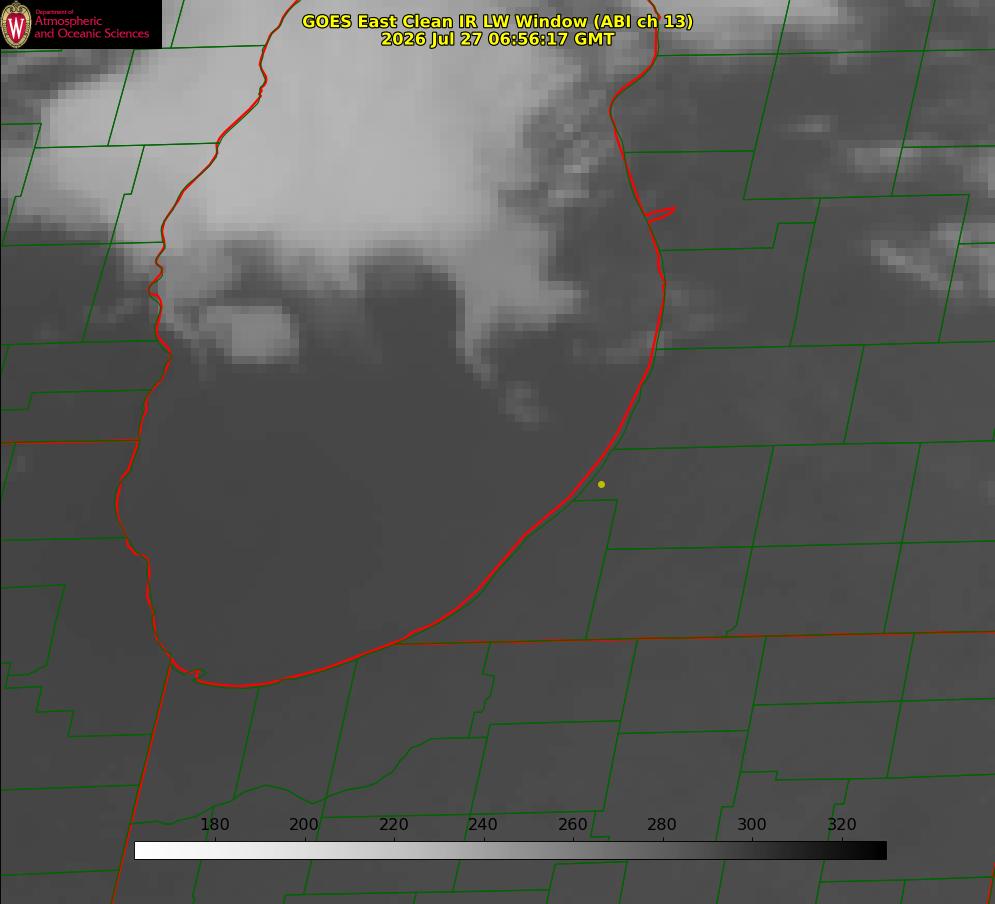Click the white end of the colorbar
995x904 pixels.
pyautogui.click(x=144, y=851)
